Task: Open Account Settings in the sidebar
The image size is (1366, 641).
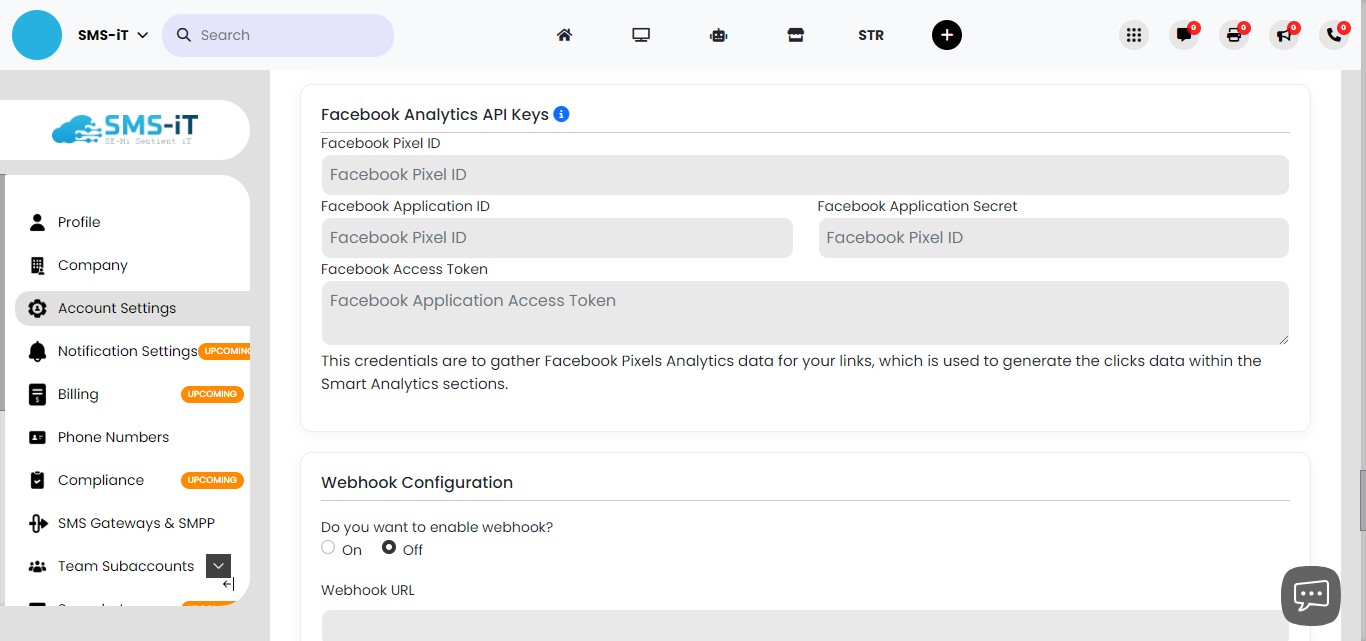Action: [117, 308]
